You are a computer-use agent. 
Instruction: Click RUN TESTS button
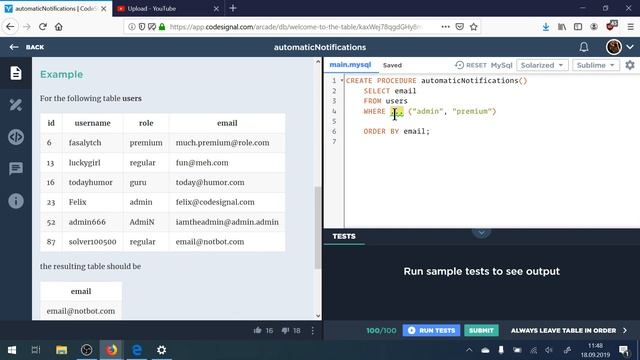(431, 330)
